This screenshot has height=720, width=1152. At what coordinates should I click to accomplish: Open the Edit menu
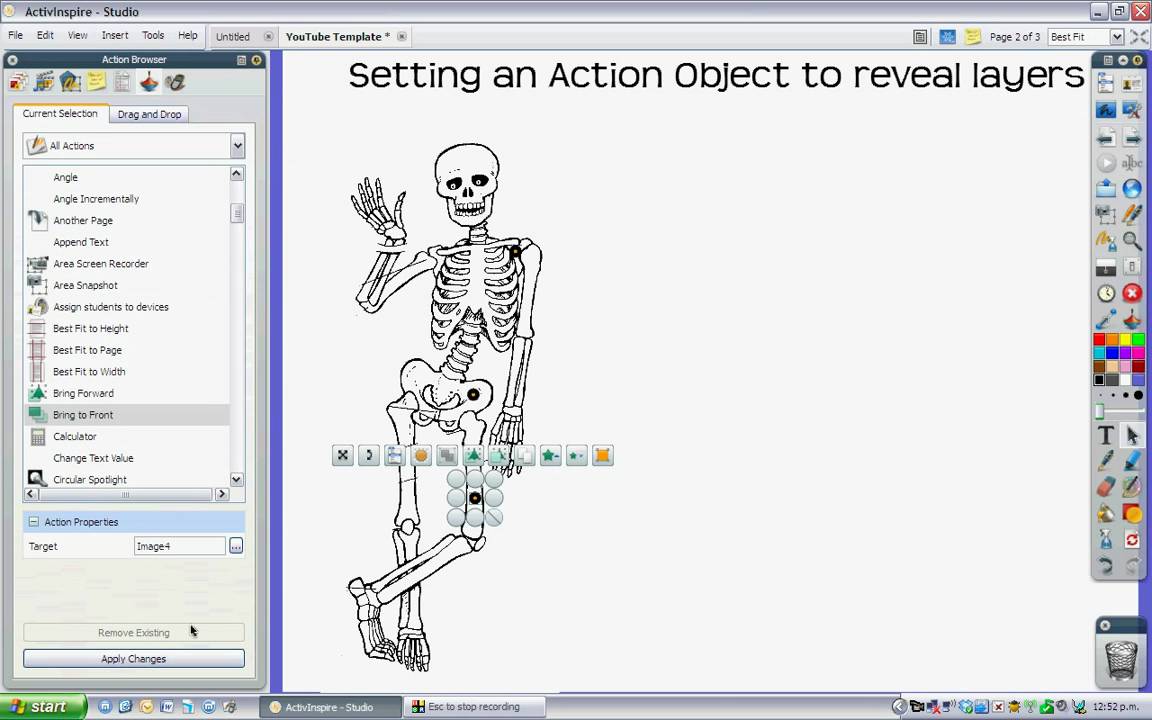click(x=46, y=35)
